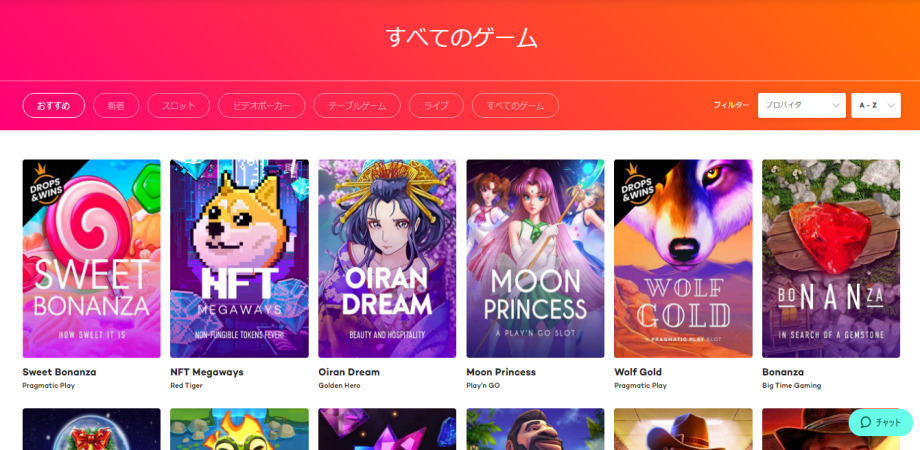This screenshot has height=450, width=920.
Task: Select the おすすめ category tab
Action: (x=54, y=106)
